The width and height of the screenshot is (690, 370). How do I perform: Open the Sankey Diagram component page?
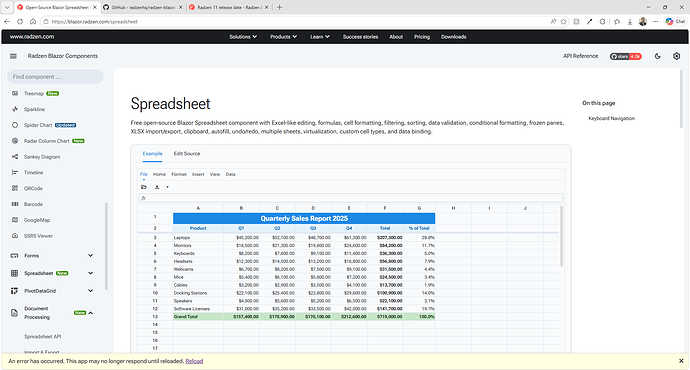42,157
